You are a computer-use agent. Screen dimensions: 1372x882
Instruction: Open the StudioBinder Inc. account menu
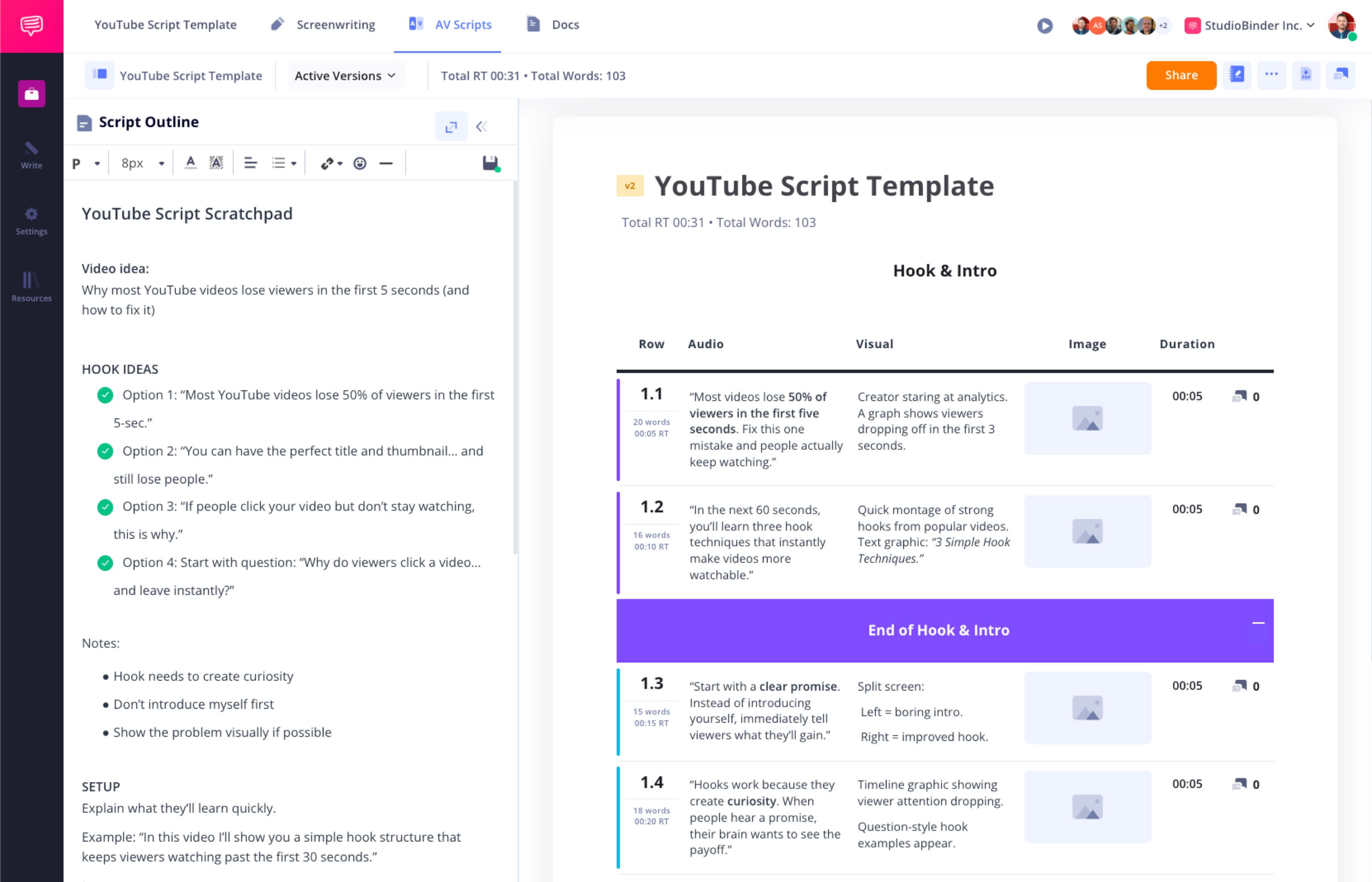pos(1249,25)
